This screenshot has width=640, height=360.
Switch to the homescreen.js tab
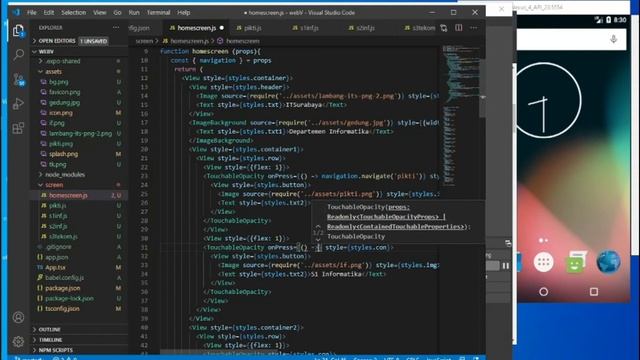(196, 28)
